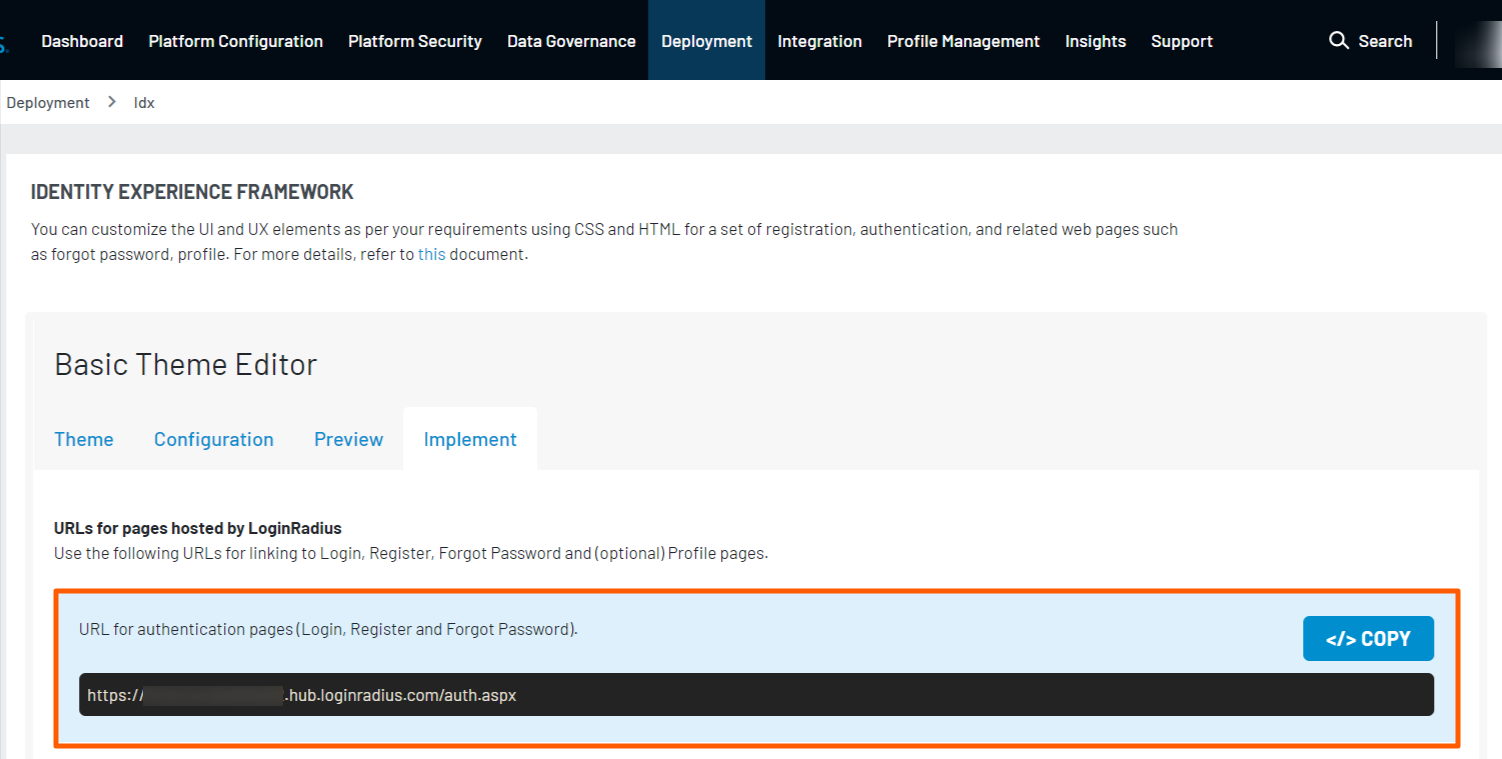Open the Profile Management menu

tap(963, 41)
